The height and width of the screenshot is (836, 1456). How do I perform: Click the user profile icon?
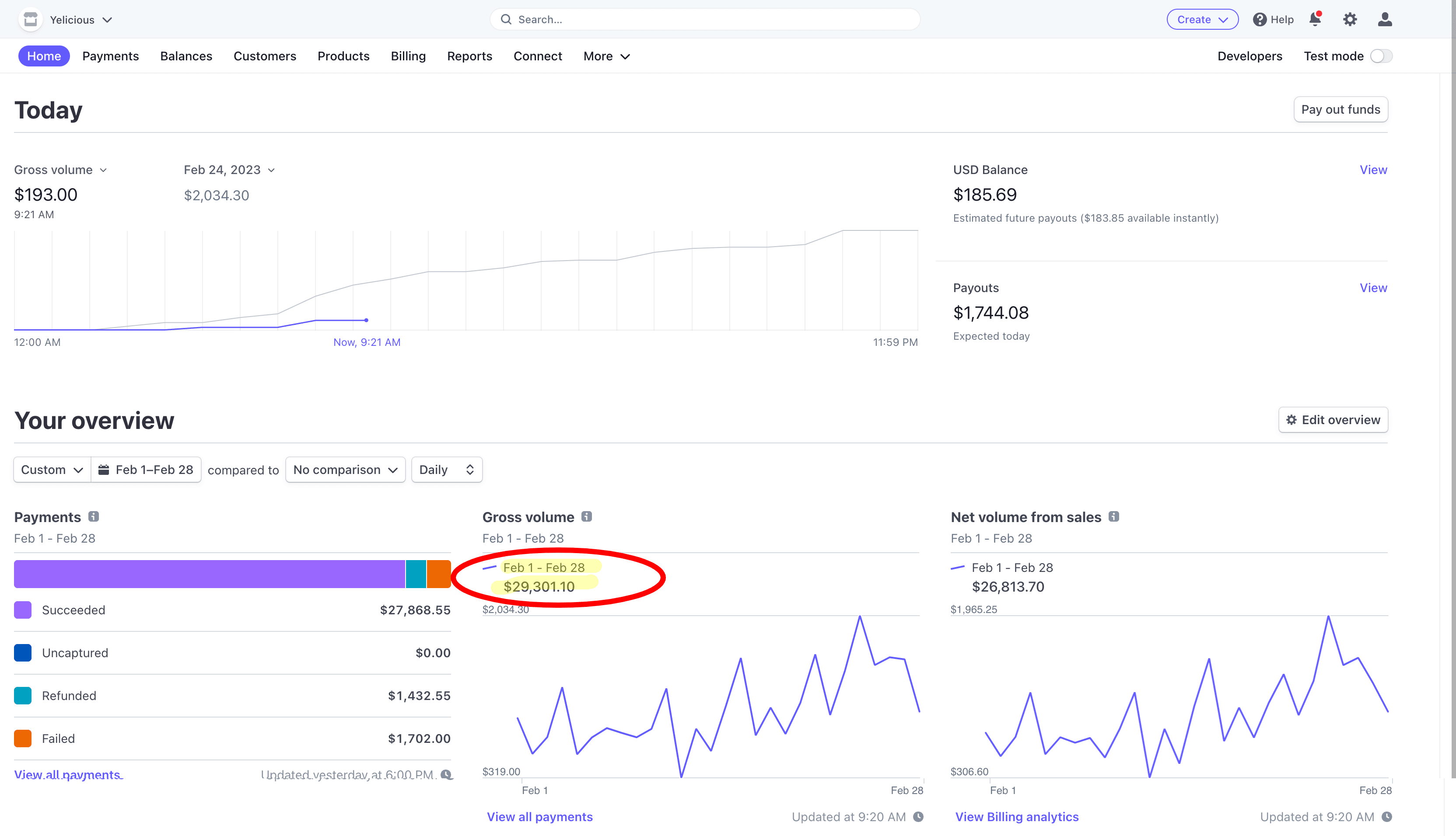1385,20
